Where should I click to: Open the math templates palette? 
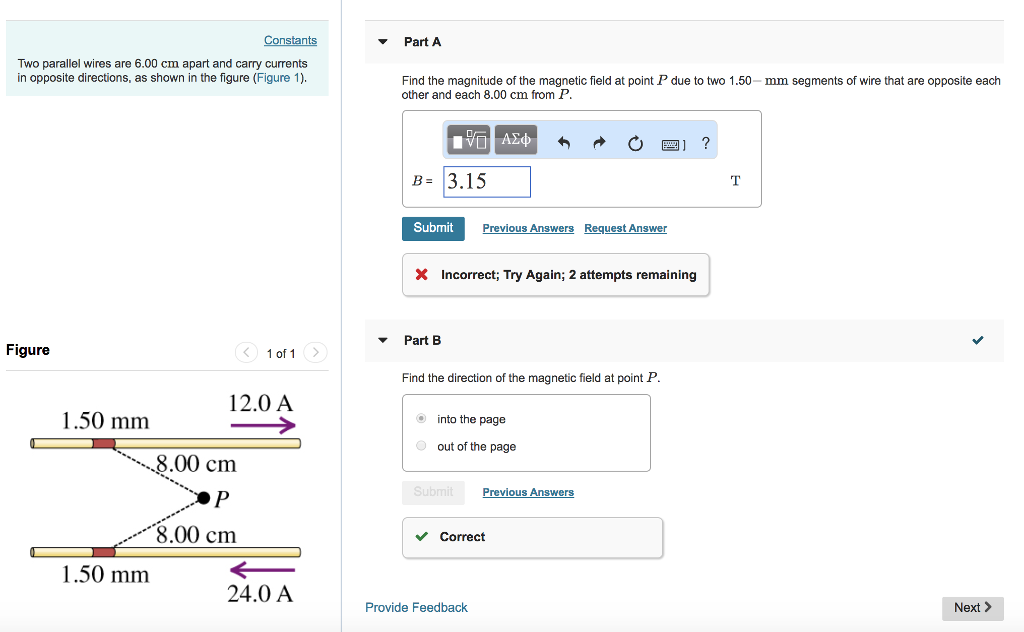click(x=470, y=140)
